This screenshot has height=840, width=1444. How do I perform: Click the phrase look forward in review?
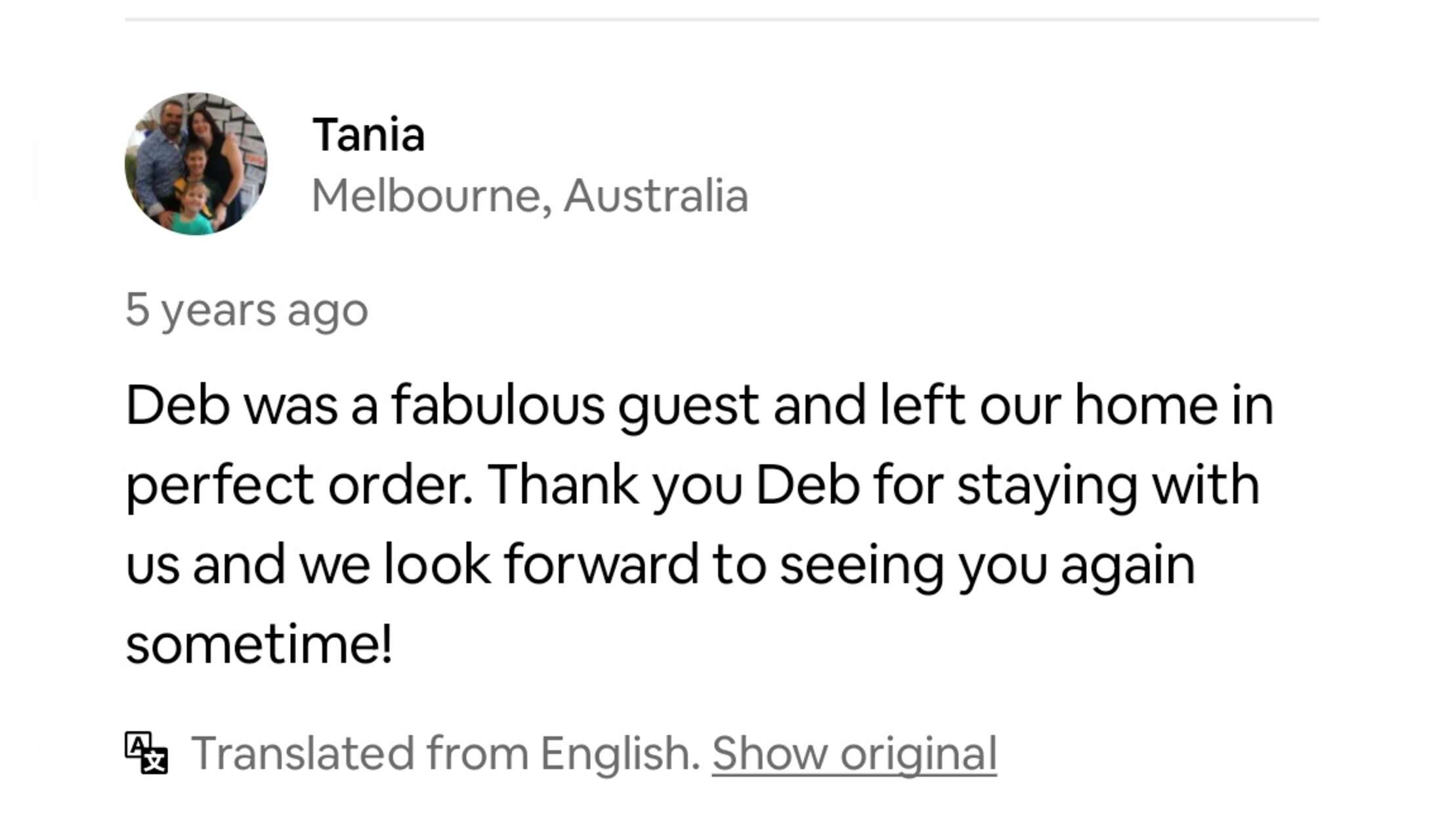pos(541,564)
